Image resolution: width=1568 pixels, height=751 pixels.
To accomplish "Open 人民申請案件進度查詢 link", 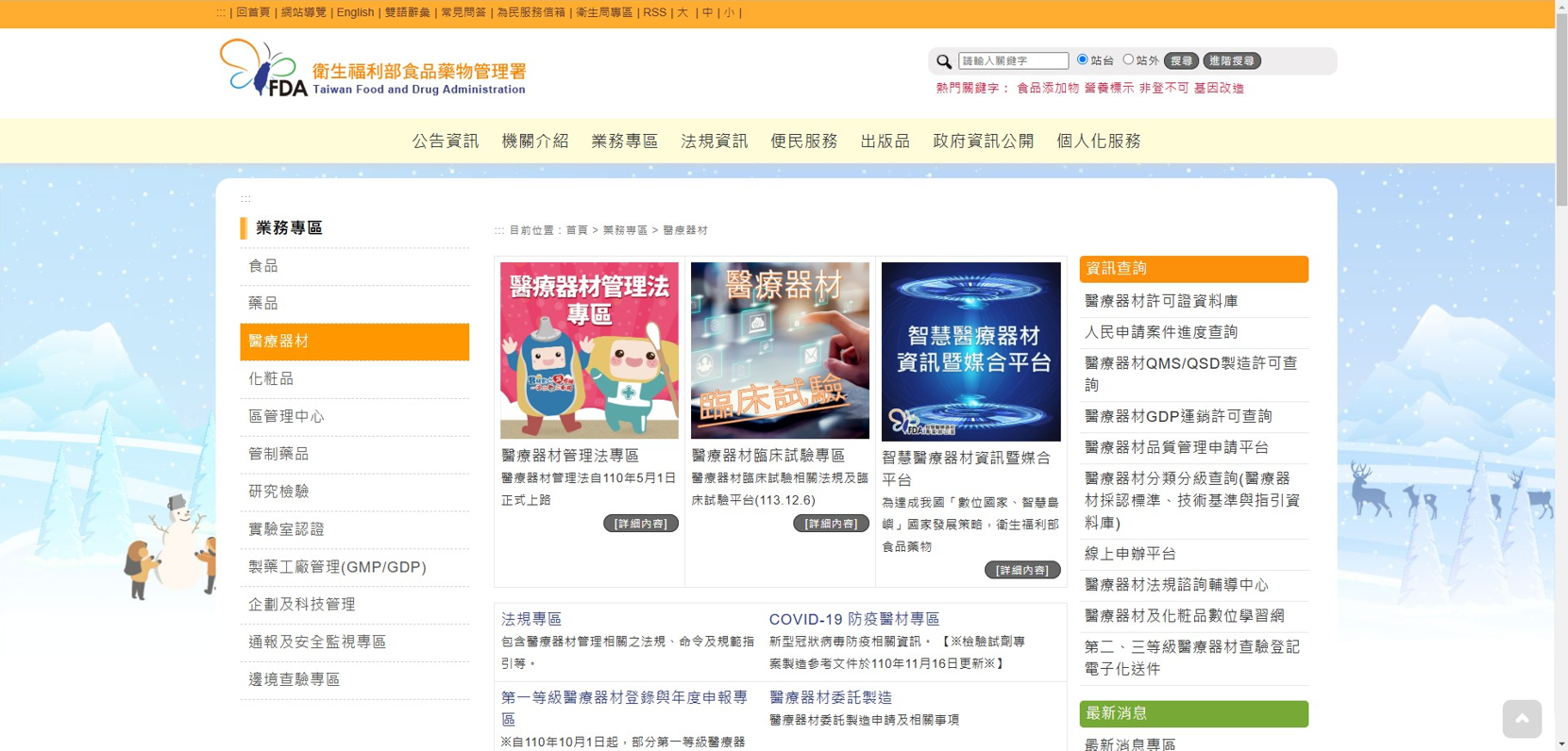I will (x=1161, y=332).
